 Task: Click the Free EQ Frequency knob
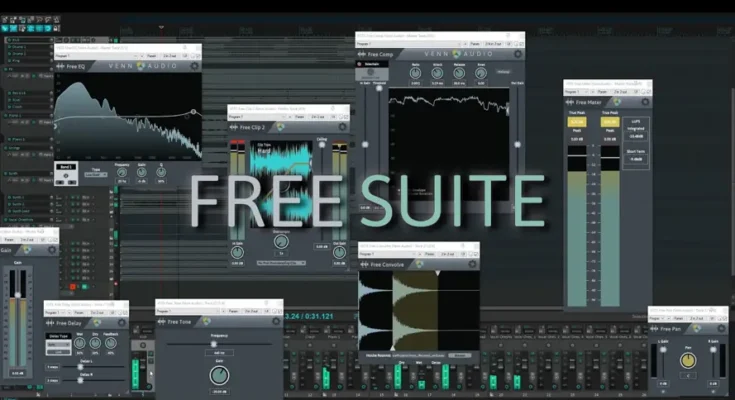tap(122, 173)
